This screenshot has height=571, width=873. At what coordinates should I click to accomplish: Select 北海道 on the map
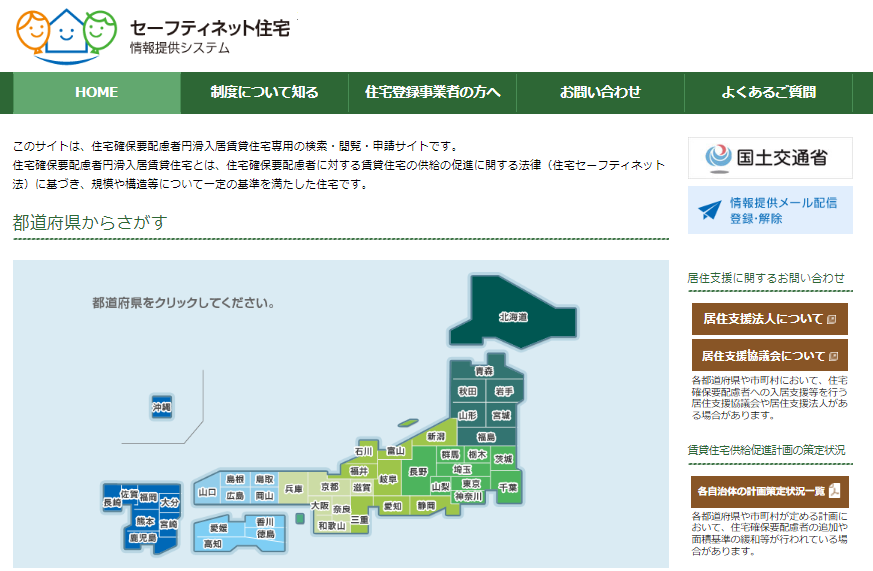[x=513, y=317]
